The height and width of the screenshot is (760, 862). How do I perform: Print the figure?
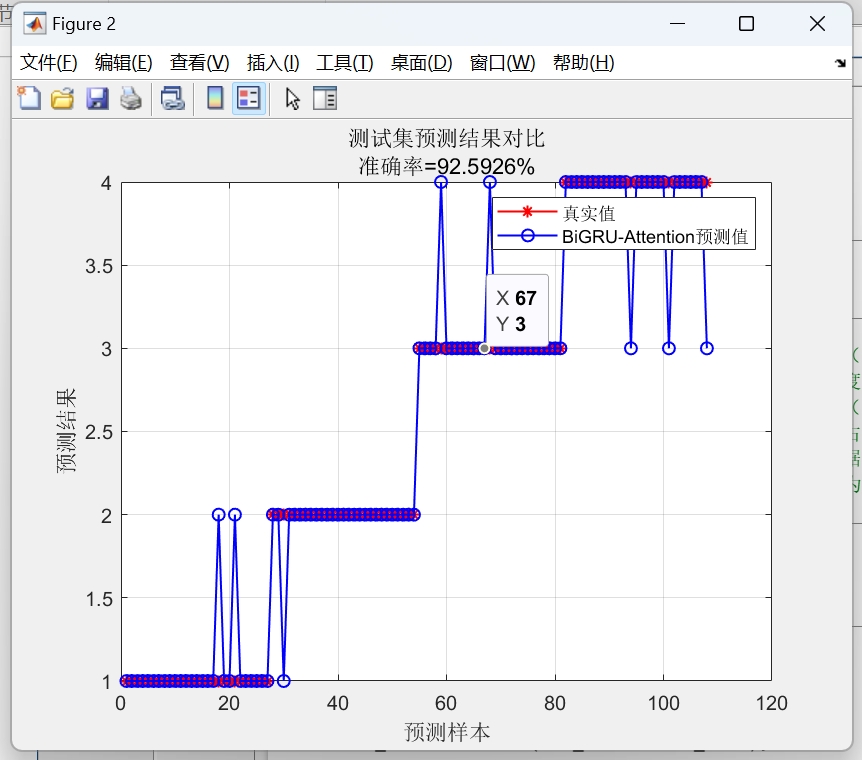point(131,98)
